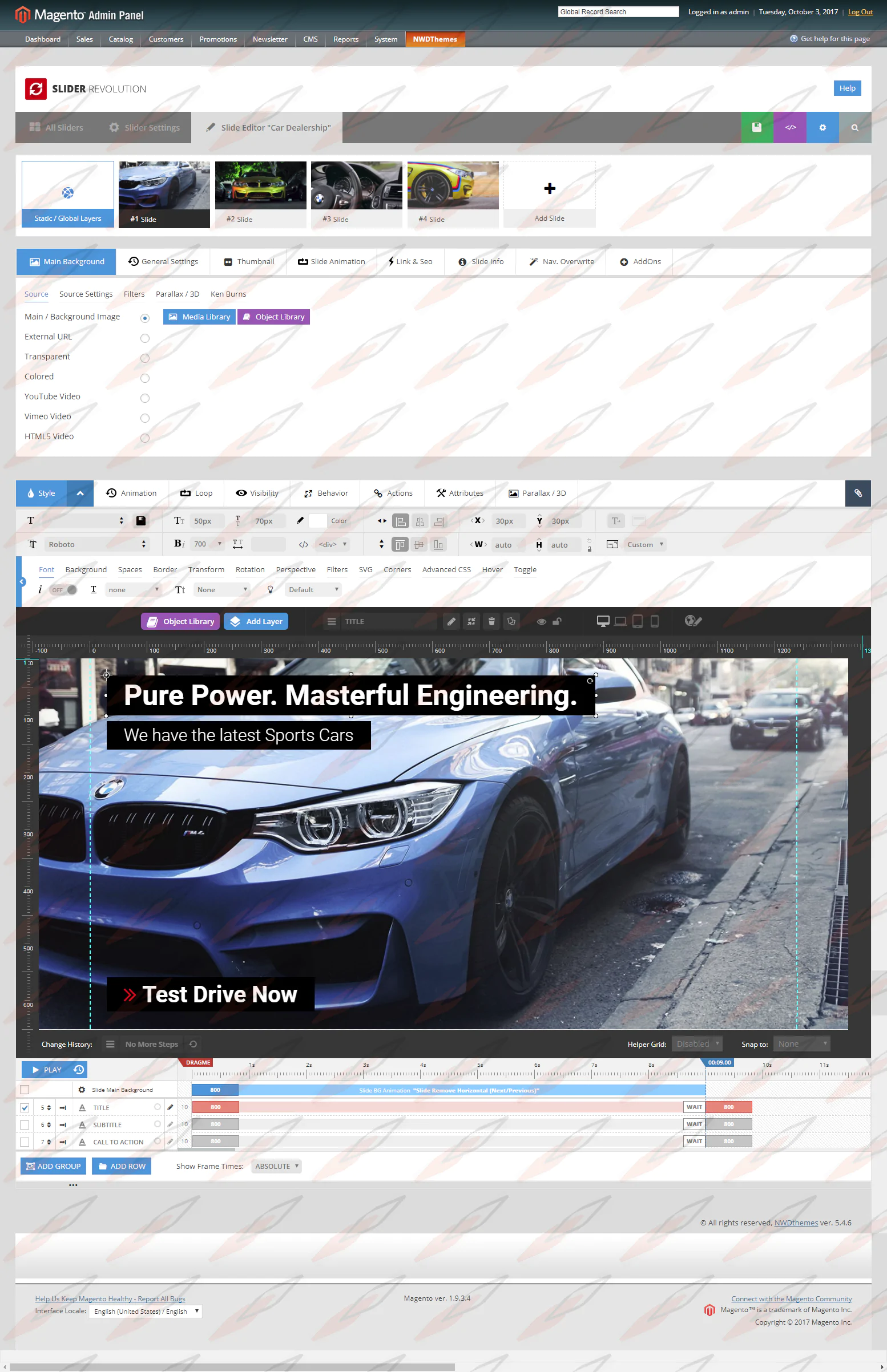Image resolution: width=887 pixels, height=1372 pixels.
Task: Open the <div> HTML tag dropdown
Action: click(332, 544)
